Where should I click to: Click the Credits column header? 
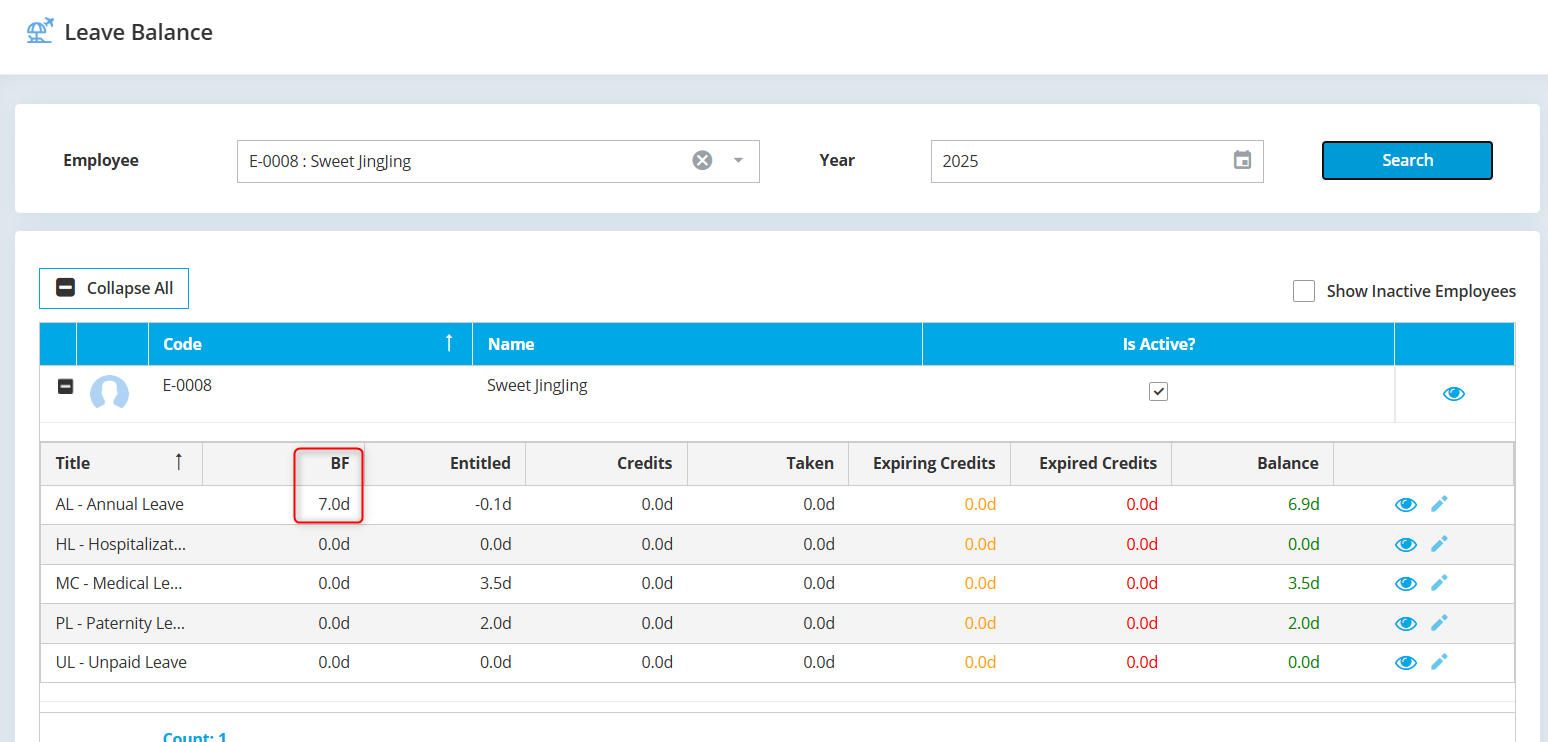point(606,463)
